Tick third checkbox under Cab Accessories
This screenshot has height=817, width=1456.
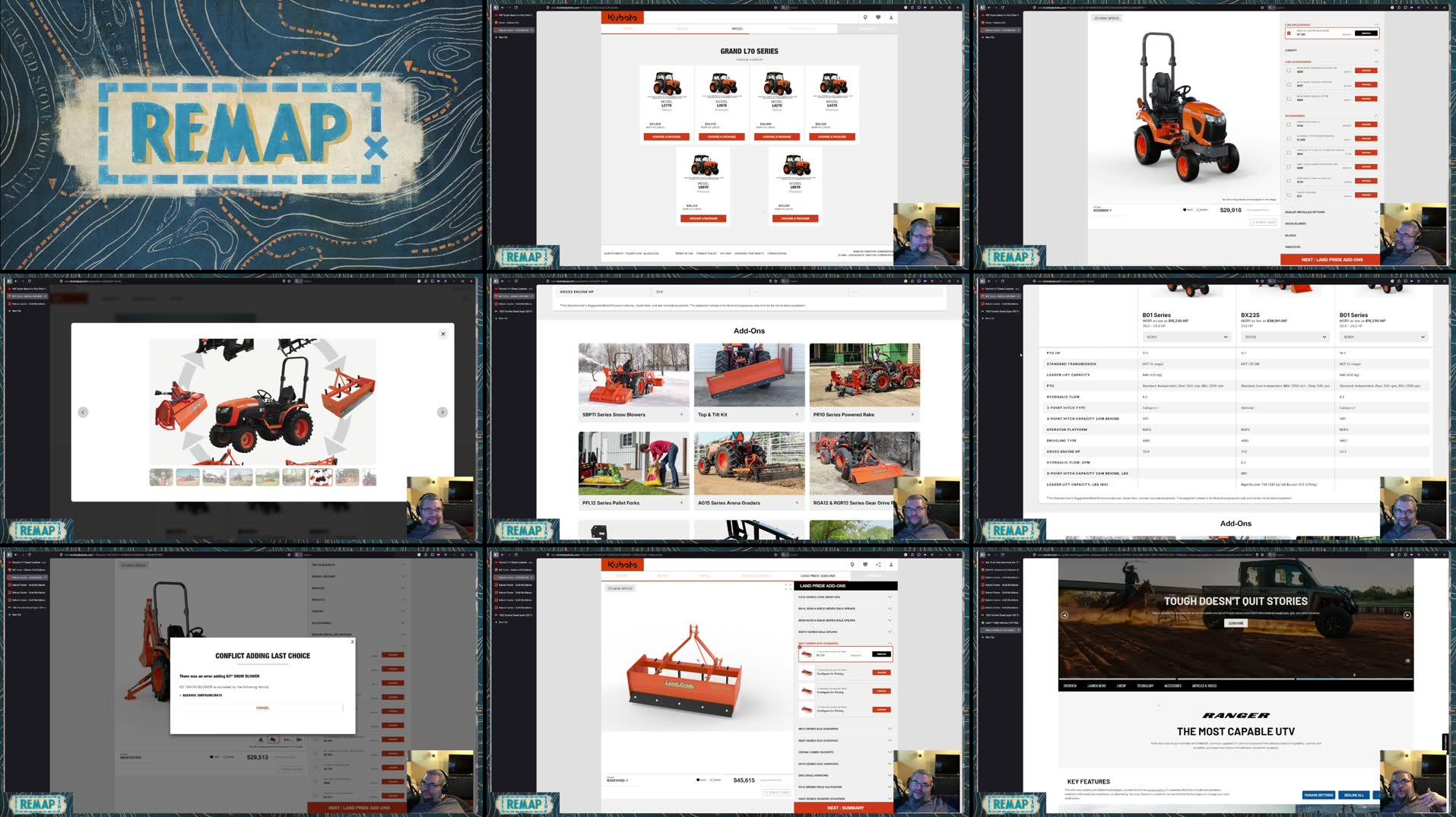pos(1289,98)
